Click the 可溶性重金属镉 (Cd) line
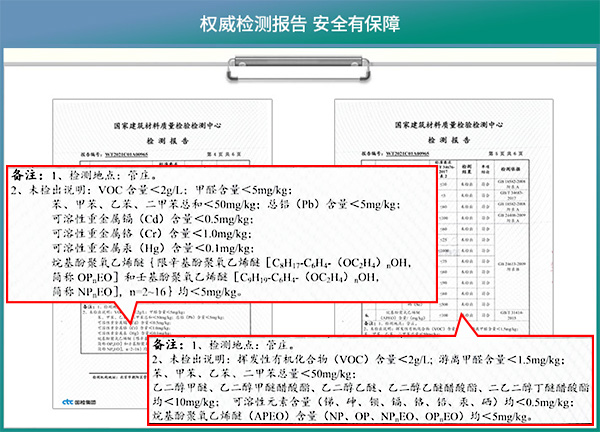600x432 pixels. tap(140, 218)
